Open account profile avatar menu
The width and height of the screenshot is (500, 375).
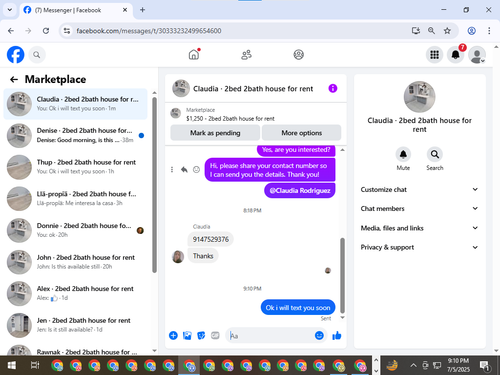[477, 55]
